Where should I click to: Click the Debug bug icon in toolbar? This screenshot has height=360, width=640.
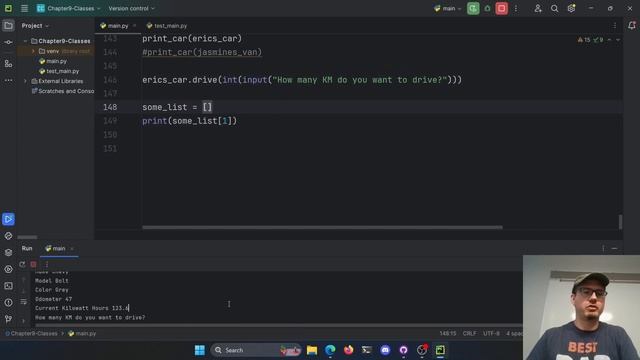[487, 8]
